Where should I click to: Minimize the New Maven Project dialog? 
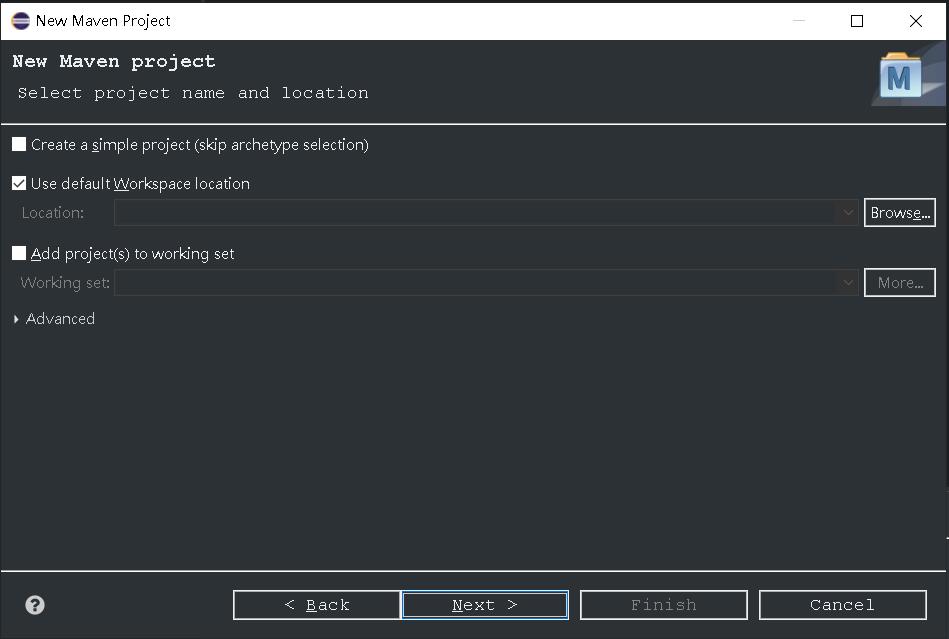pyautogui.click(x=799, y=21)
